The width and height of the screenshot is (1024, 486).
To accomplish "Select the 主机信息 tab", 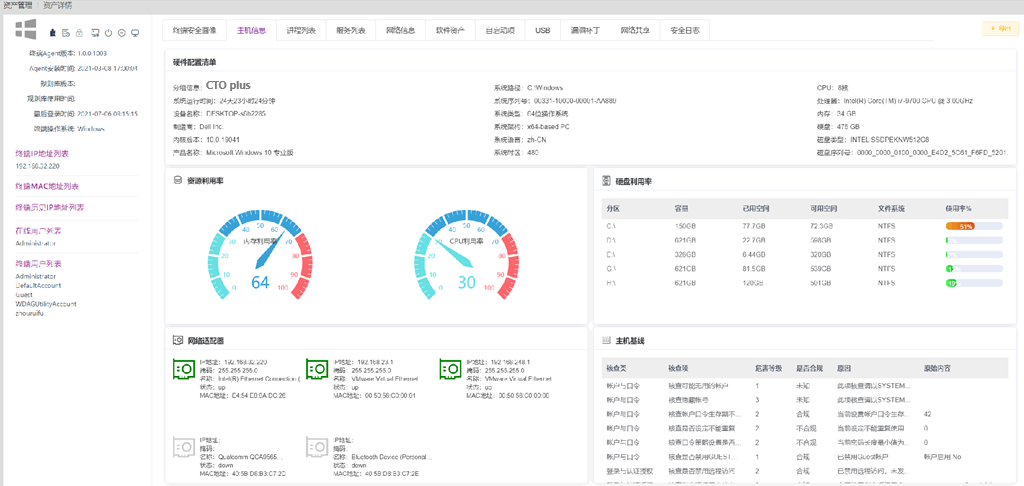I will point(251,31).
